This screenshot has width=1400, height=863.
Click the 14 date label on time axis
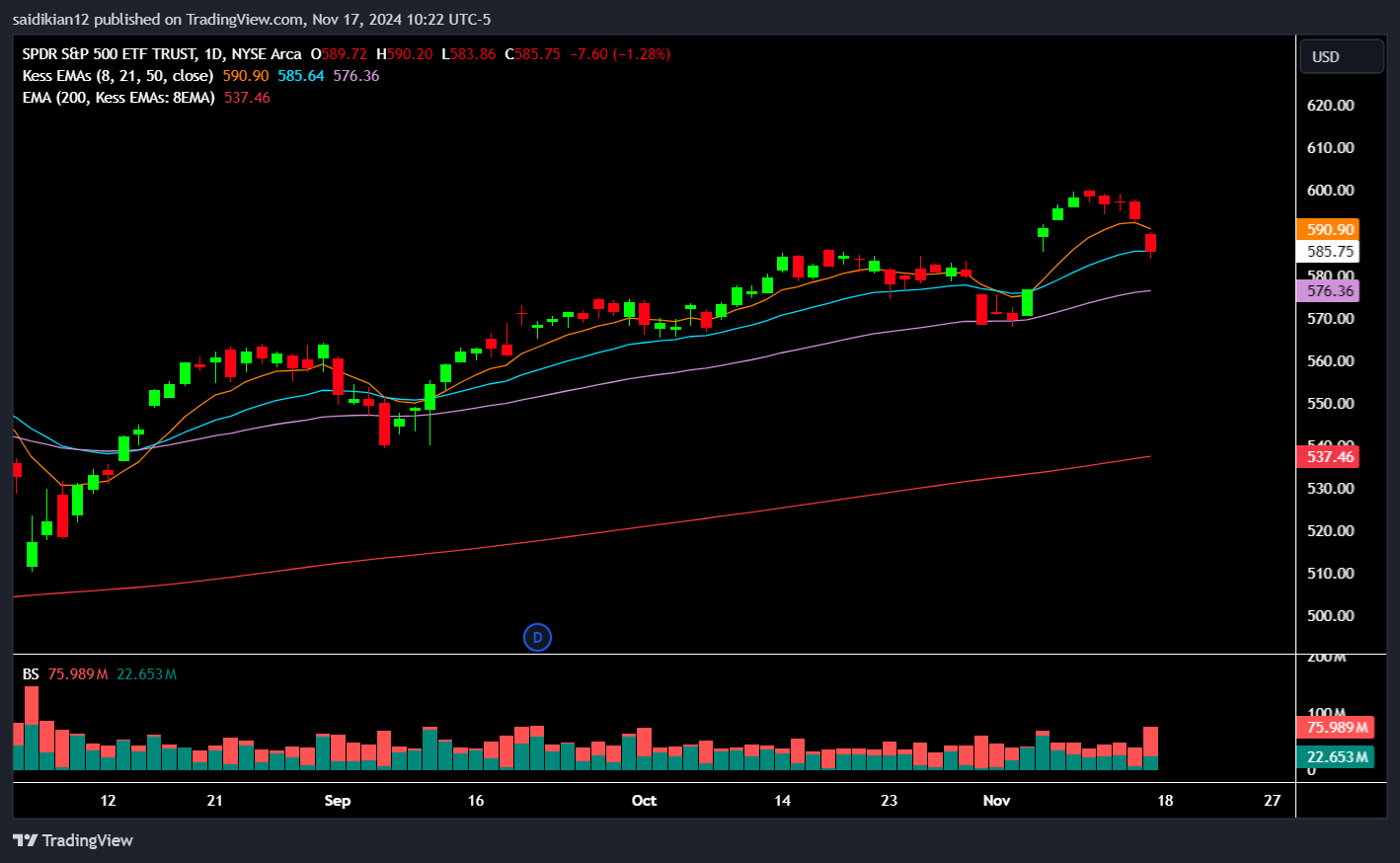[782, 800]
